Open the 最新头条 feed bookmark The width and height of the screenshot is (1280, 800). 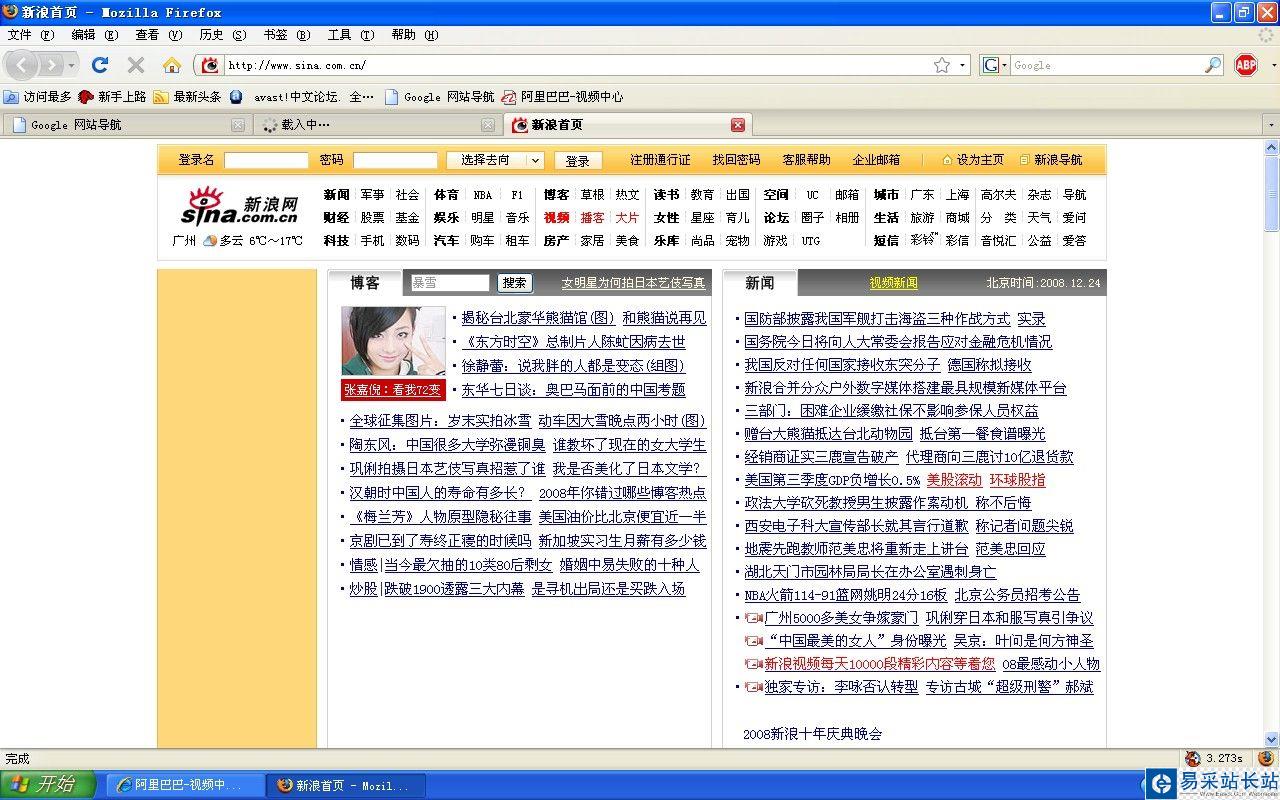(187, 97)
